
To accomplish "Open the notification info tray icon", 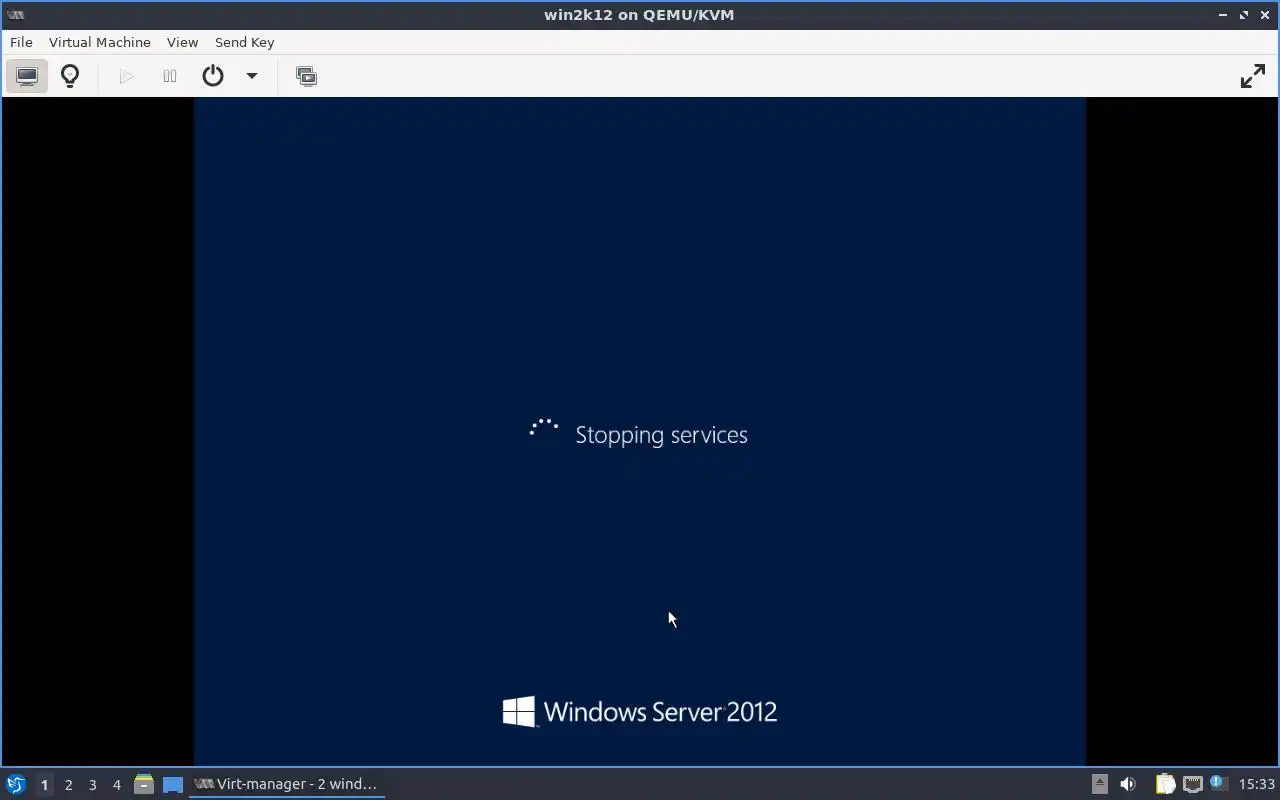I will tap(1217, 783).
